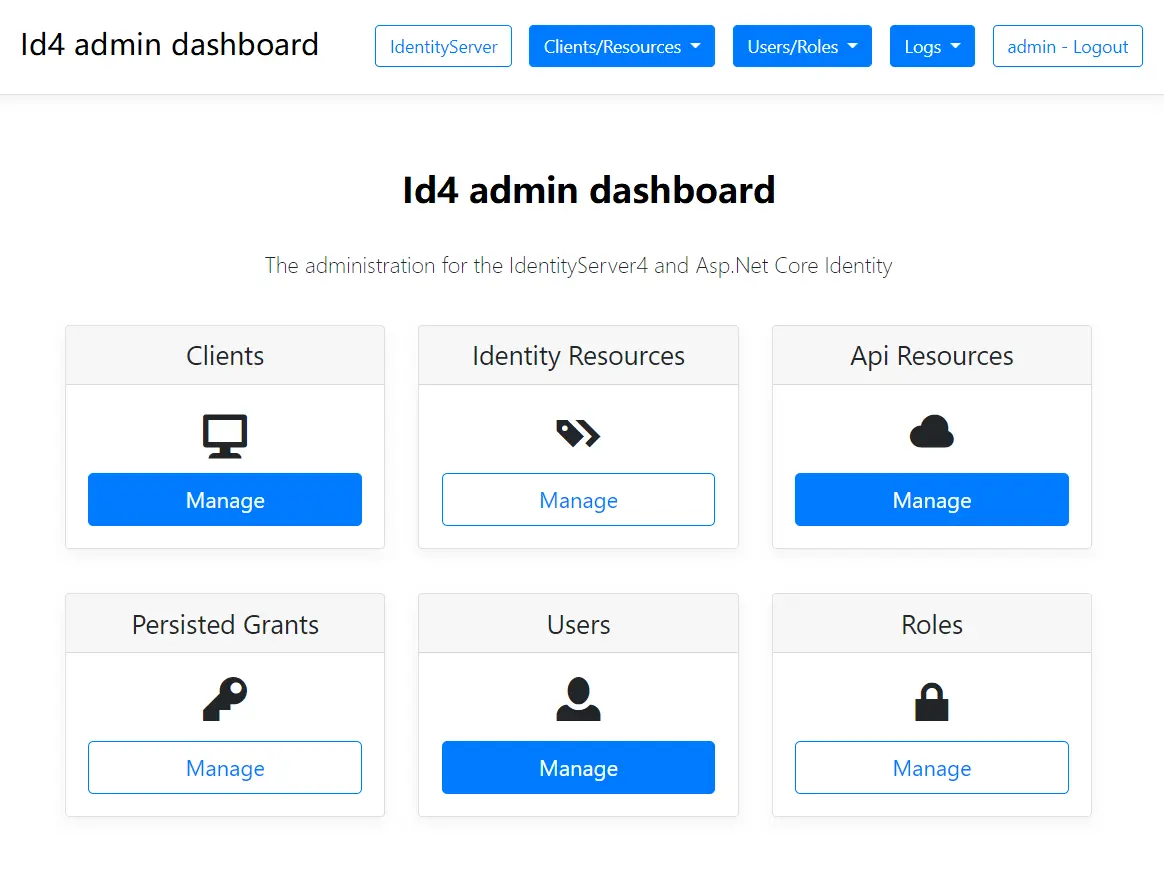This screenshot has width=1164, height=871.
Task: Open the Clients/Resources dropdown menu
Action: (x=622, y=46)
